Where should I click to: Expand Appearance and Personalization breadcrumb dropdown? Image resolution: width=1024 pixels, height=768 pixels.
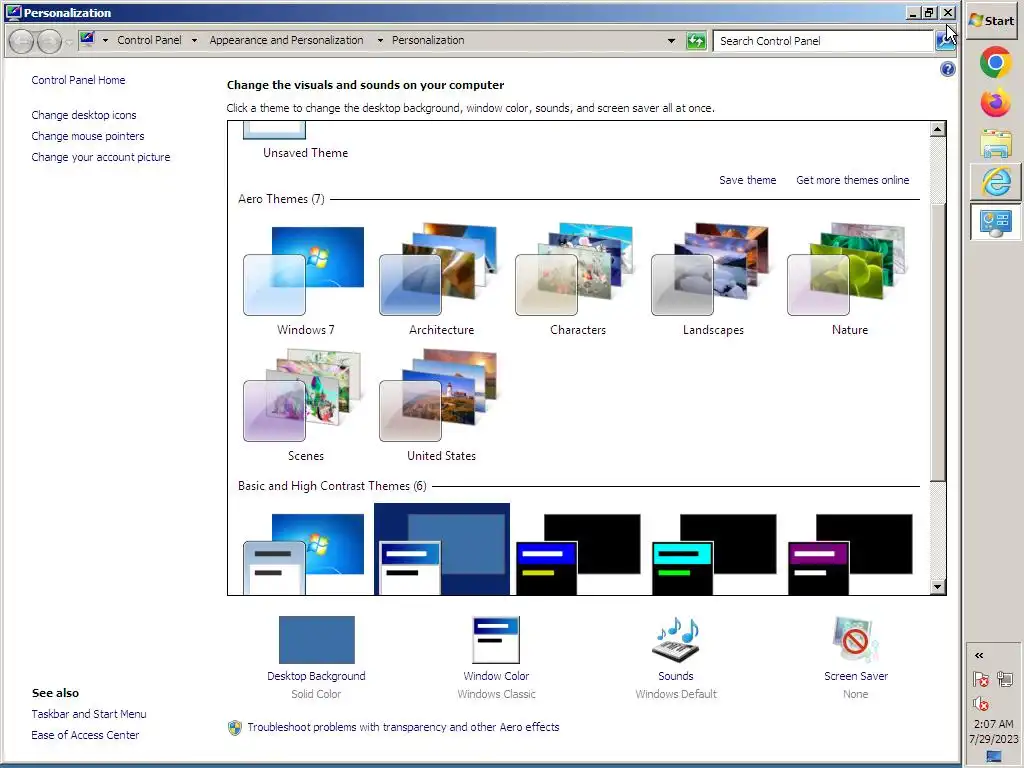[x=380, y=40]
